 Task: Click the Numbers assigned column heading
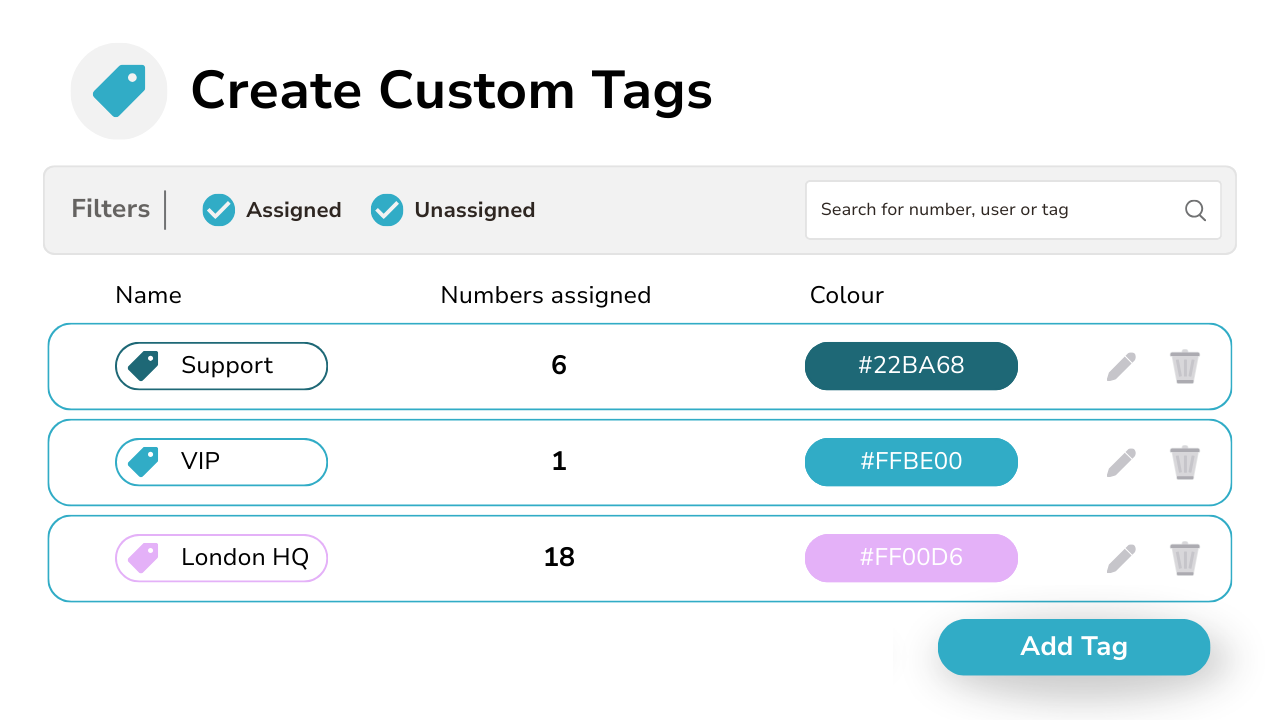(x=545, y=295)
